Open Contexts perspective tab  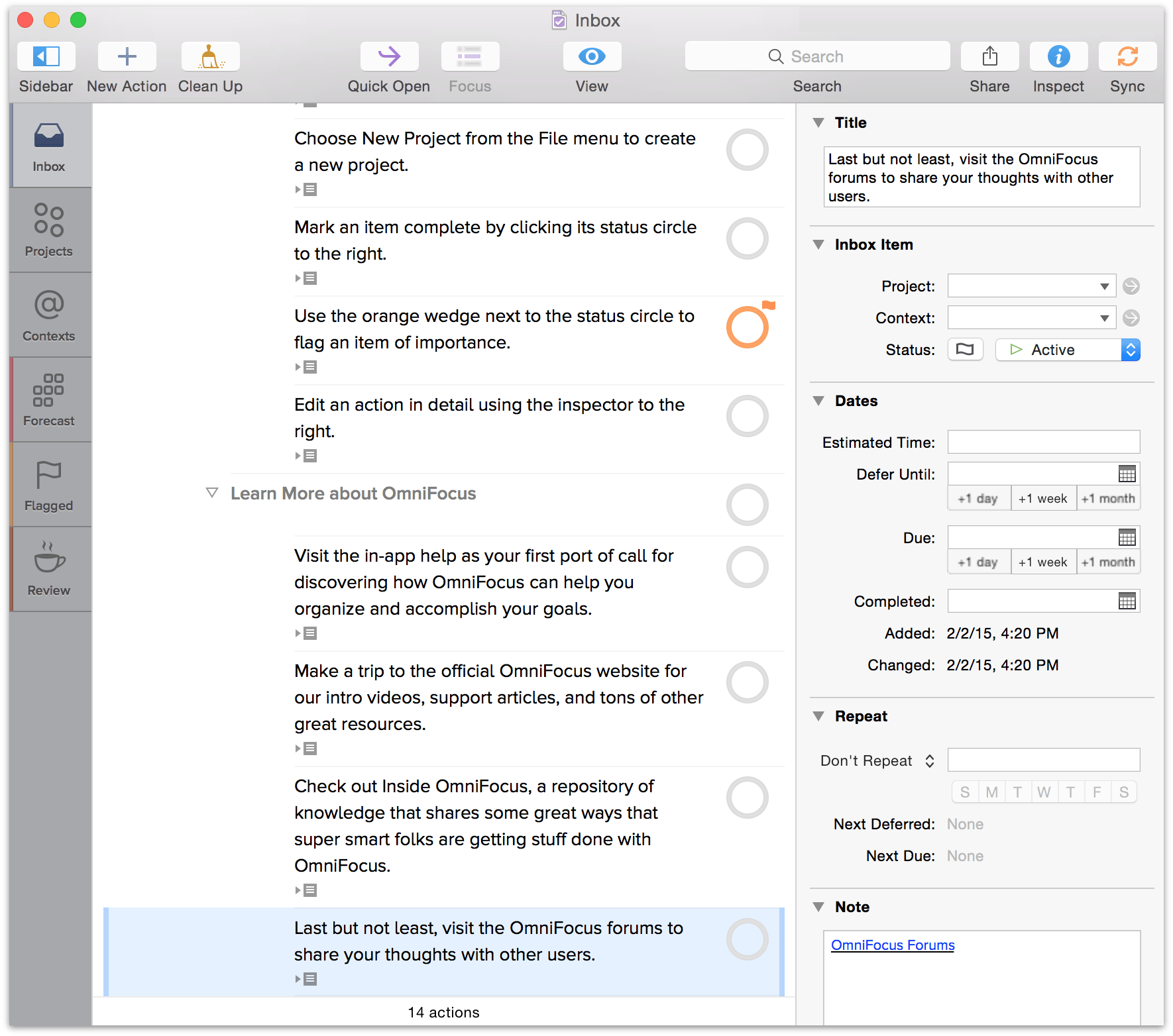click(50, 315)
